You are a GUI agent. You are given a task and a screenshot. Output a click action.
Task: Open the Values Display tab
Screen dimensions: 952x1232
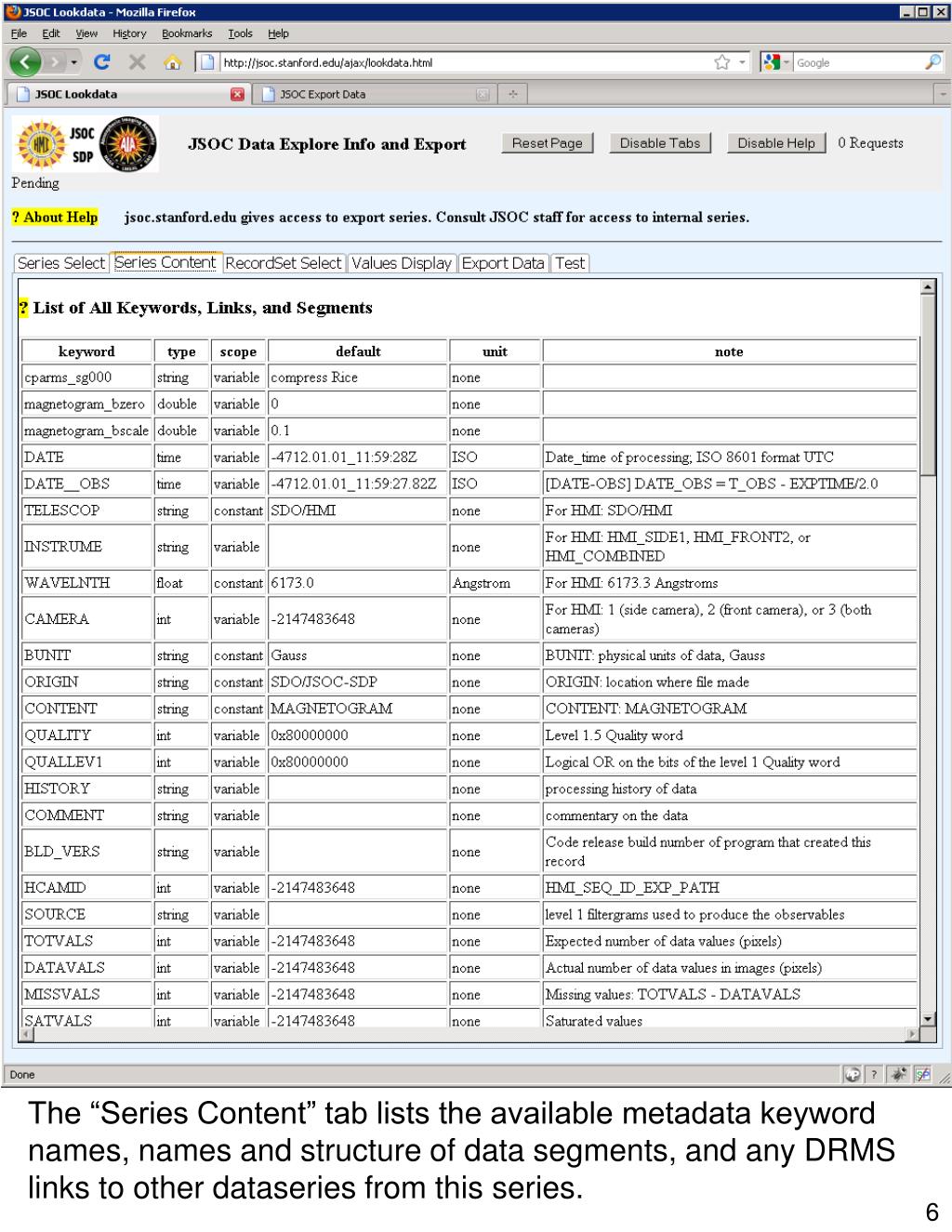click(402, 263)
